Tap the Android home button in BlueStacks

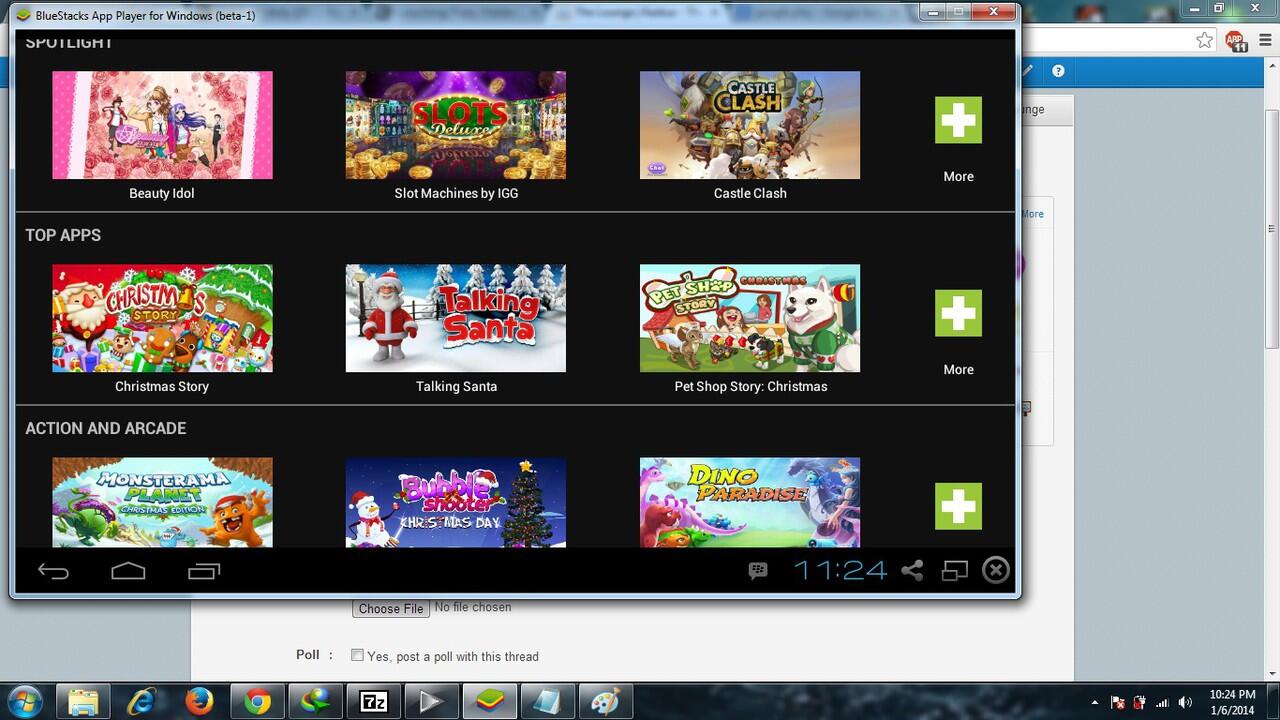tap(128, 571)
